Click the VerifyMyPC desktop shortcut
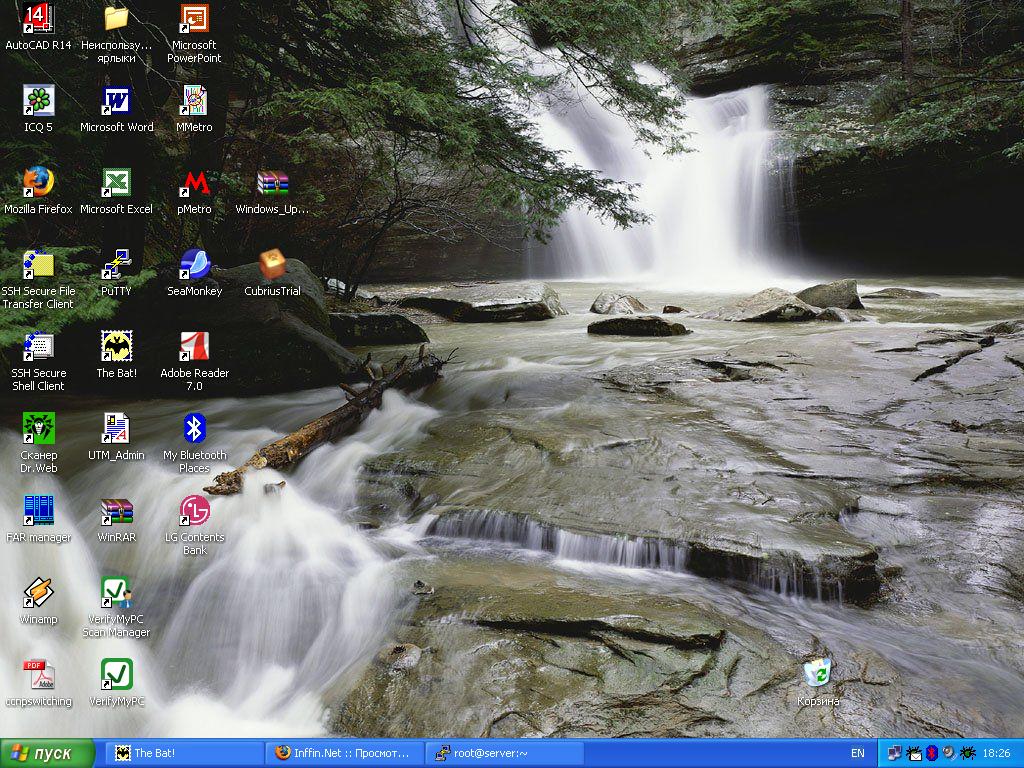The height and width of the screenshot is (768, 1024). click(116, 683)
